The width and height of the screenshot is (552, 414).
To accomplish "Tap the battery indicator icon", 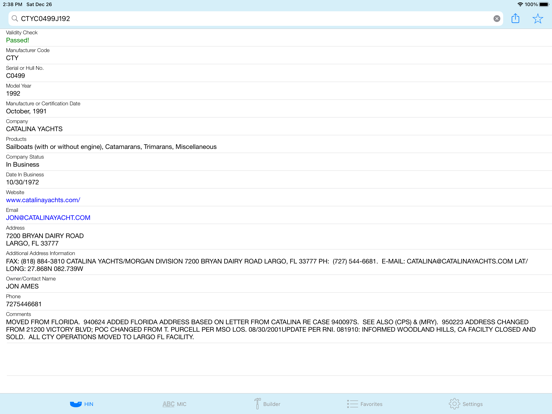I will (x=544, y=4).
